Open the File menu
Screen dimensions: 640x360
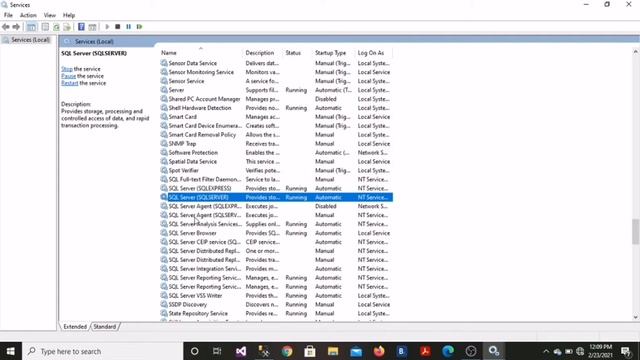pyautogui.click(x=8, y=15)
